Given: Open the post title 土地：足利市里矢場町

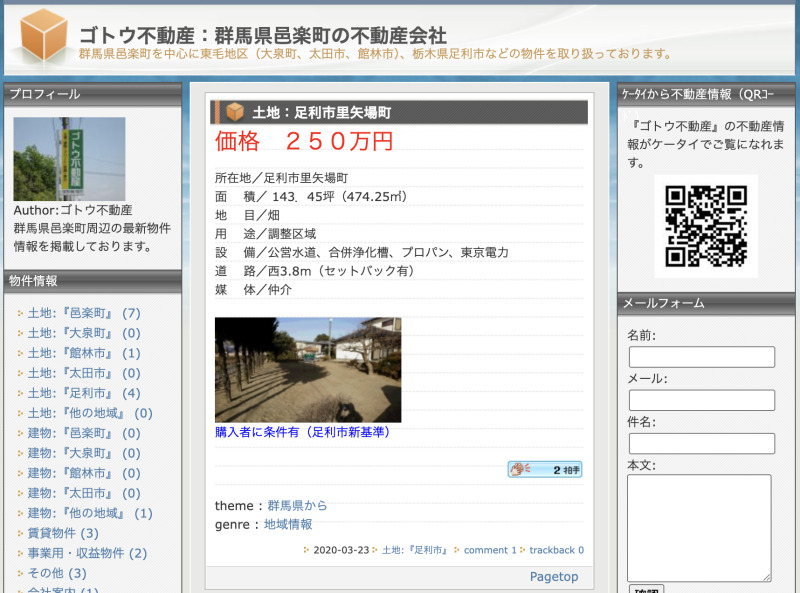Looking at the screenshot, I should 322,112.
